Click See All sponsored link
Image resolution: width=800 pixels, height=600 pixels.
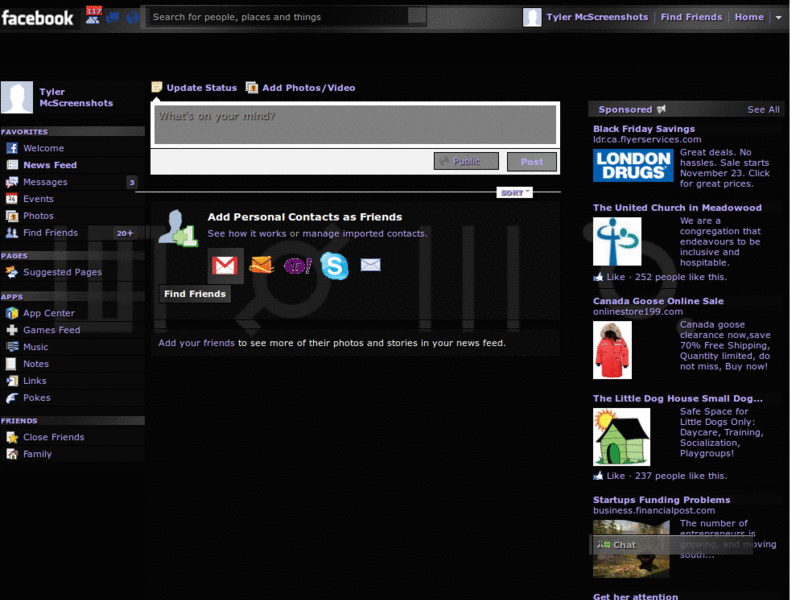click(763, 110)
